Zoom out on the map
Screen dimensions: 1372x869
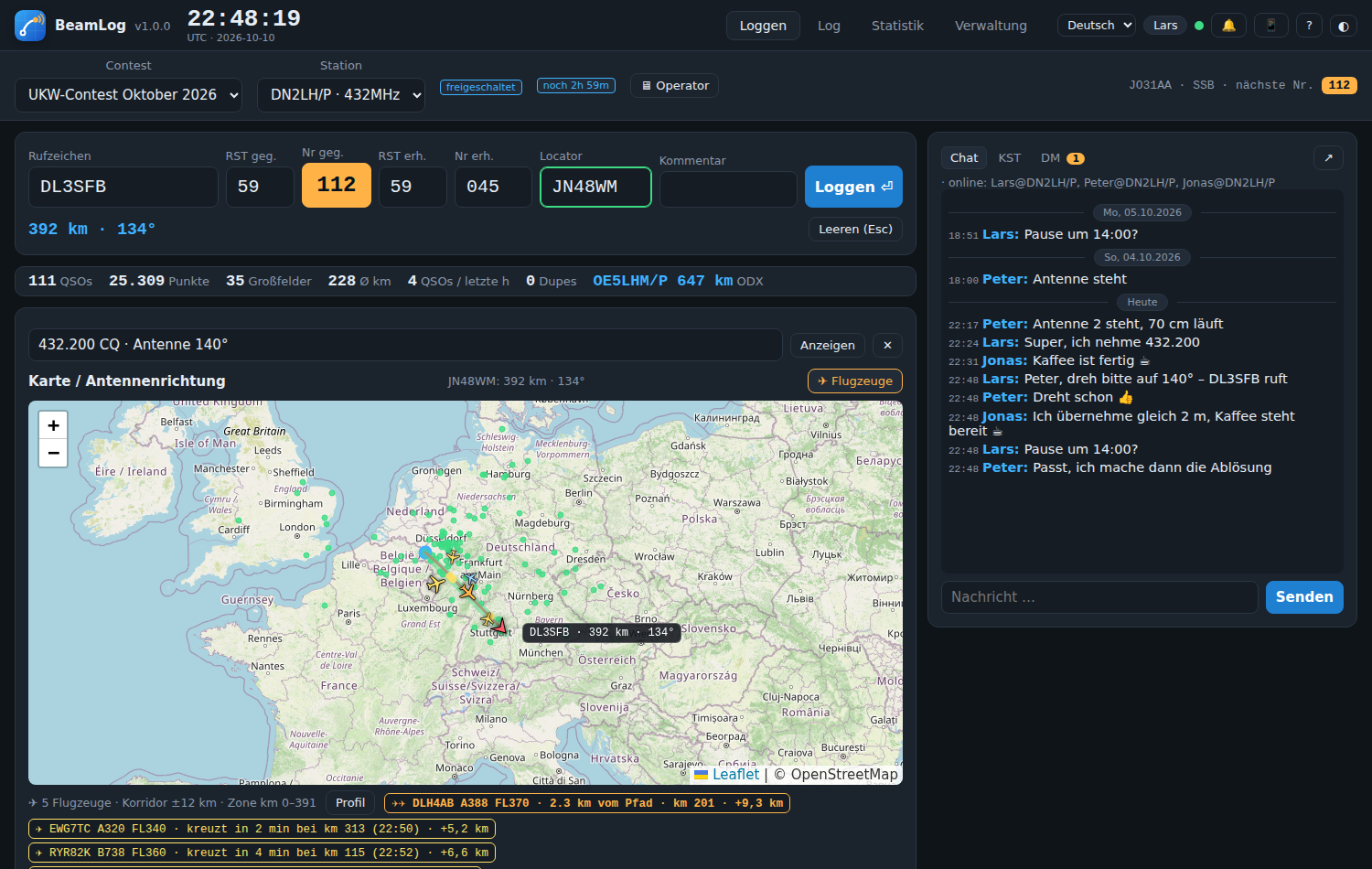pyautogui.click(x=53, y=453)
